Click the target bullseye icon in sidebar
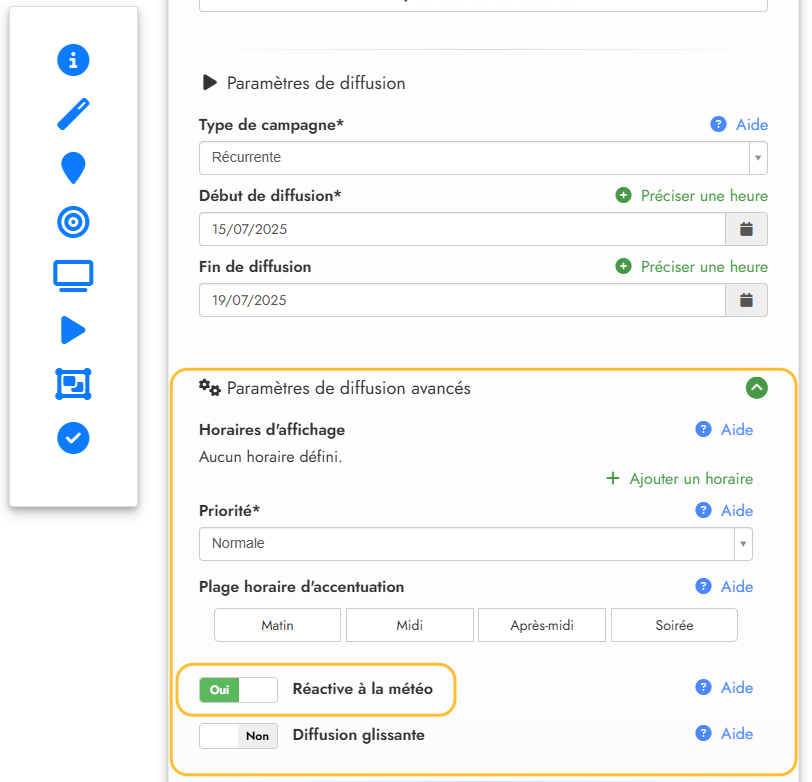The image size is (812, 782). (x=73, y=222)
